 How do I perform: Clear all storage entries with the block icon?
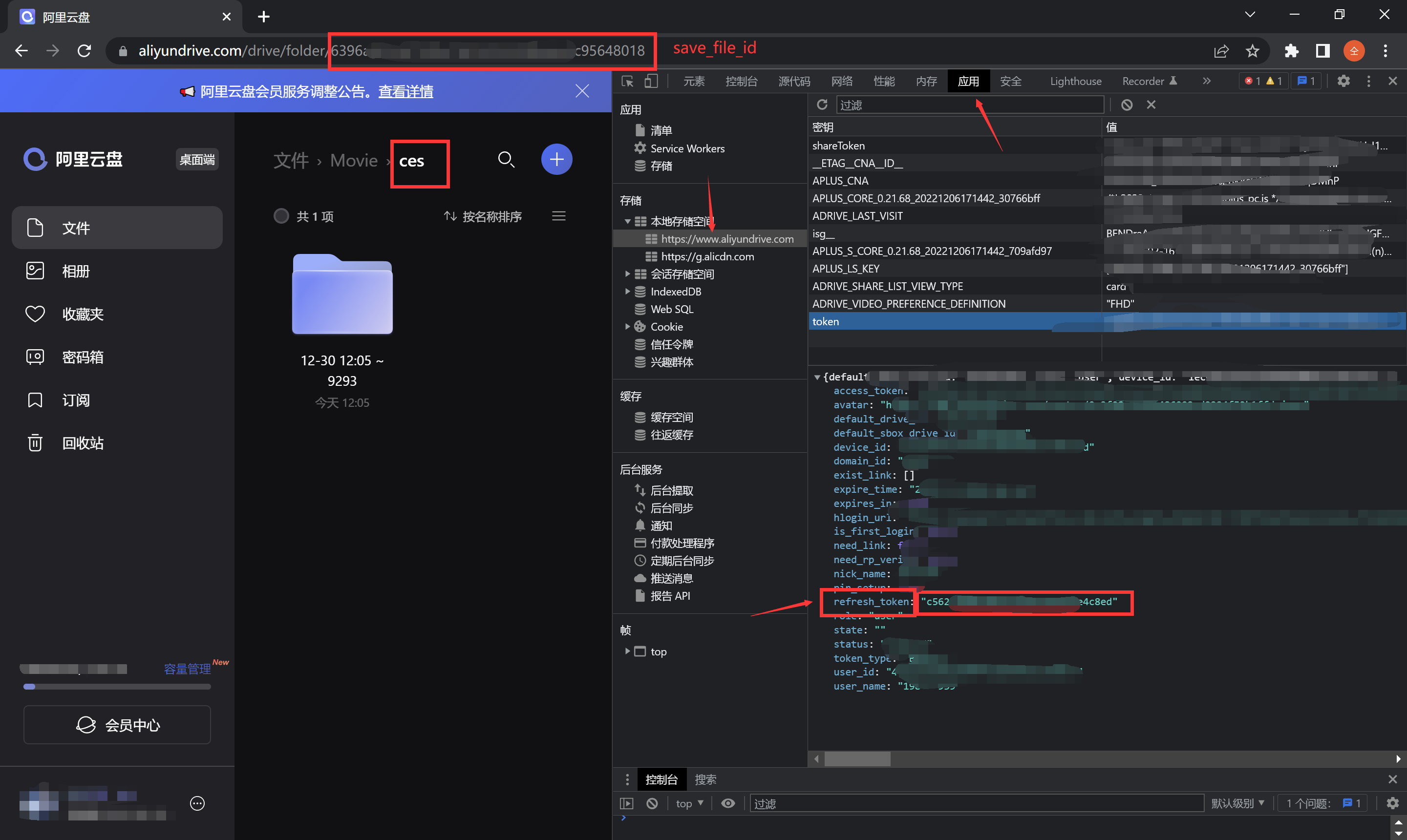(x=1126, y=105)
